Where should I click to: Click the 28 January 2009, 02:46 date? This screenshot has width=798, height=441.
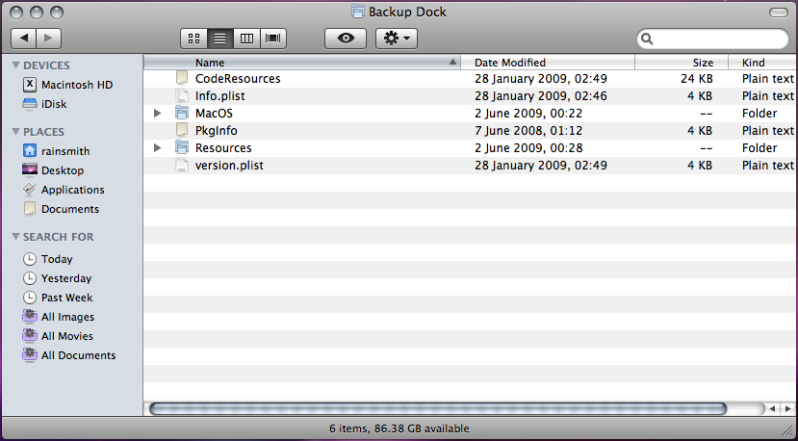[x=540, y=96]
